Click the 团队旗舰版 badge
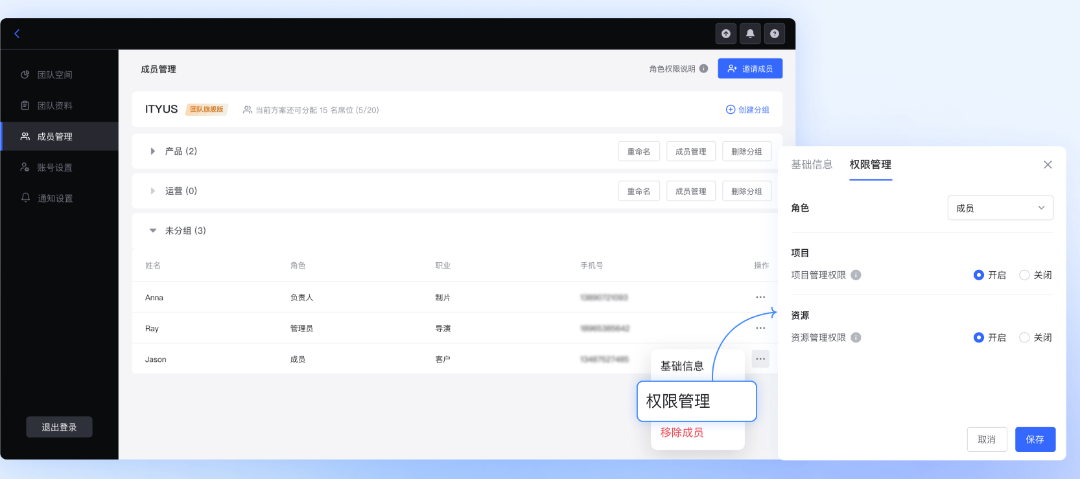Viewport: 1080px width, 479px height. pos(207,110)
